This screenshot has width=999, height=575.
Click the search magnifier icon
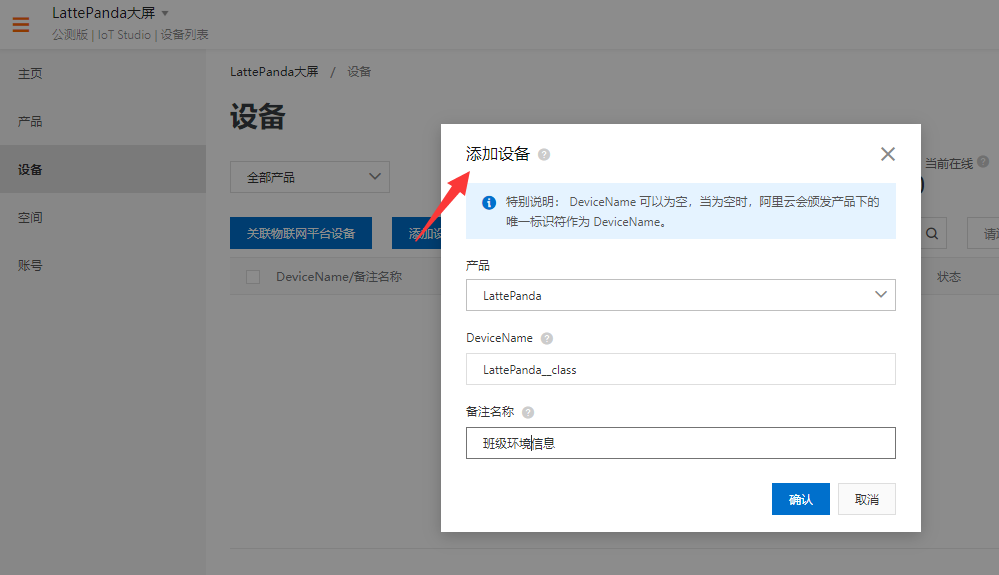click(932, 234)
